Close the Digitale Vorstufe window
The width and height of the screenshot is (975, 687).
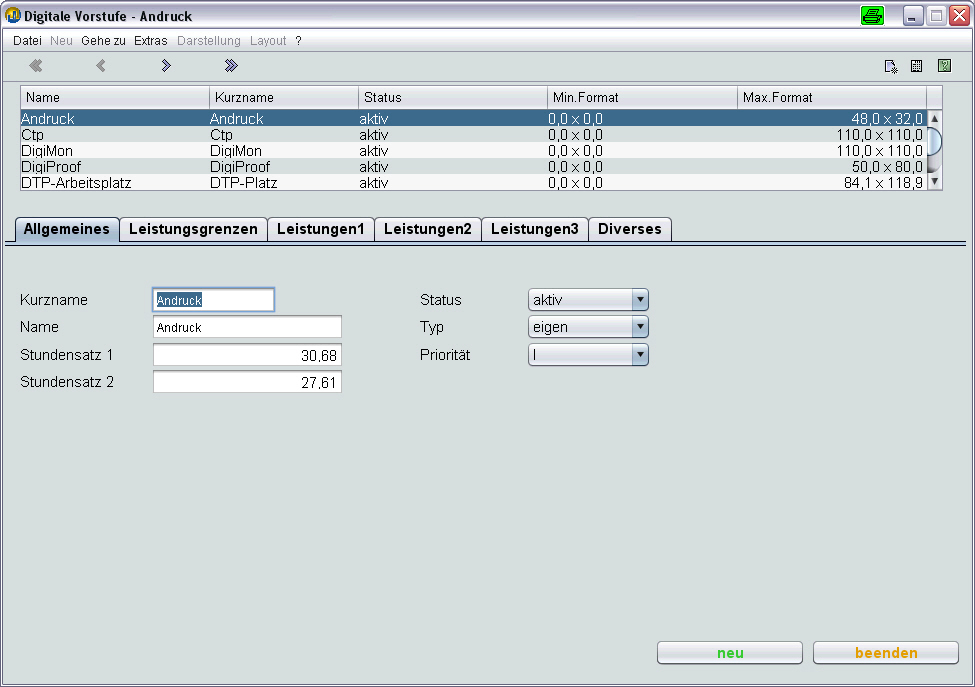pos(959,16)
